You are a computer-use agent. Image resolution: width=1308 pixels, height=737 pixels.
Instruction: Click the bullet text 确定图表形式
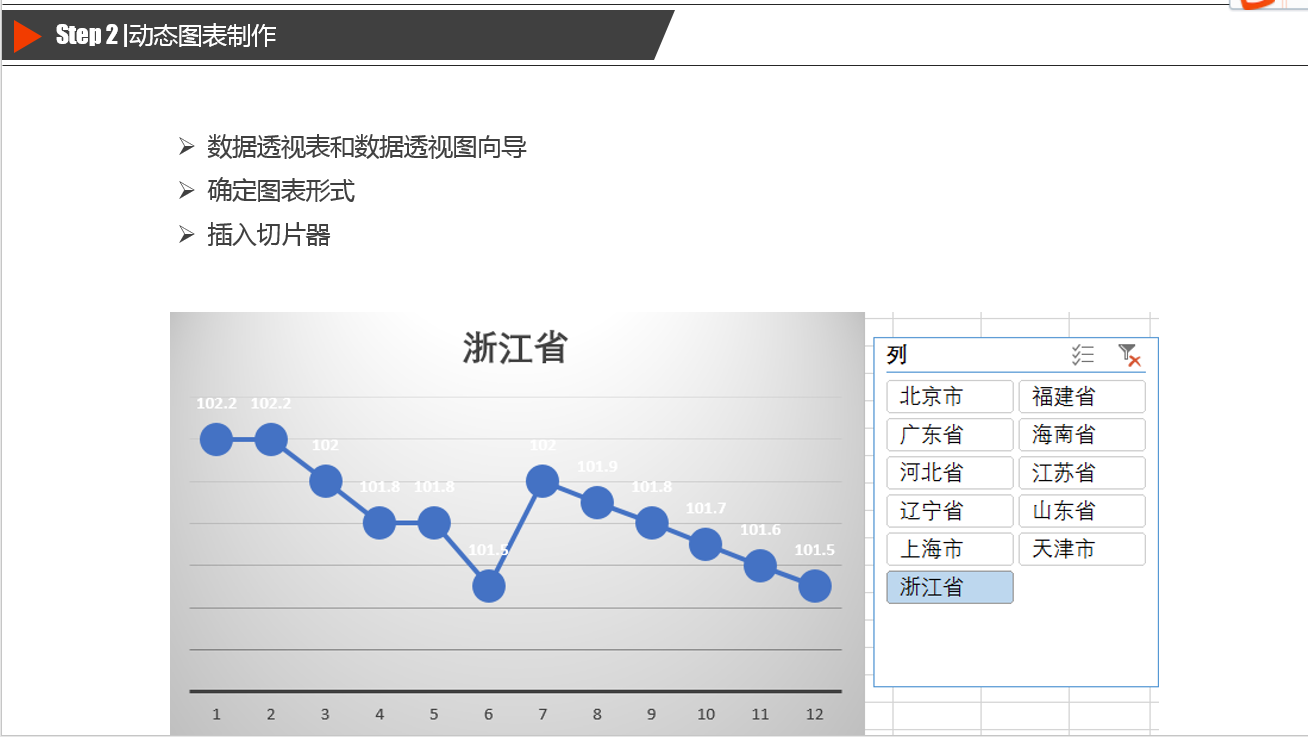click(281, 191)
